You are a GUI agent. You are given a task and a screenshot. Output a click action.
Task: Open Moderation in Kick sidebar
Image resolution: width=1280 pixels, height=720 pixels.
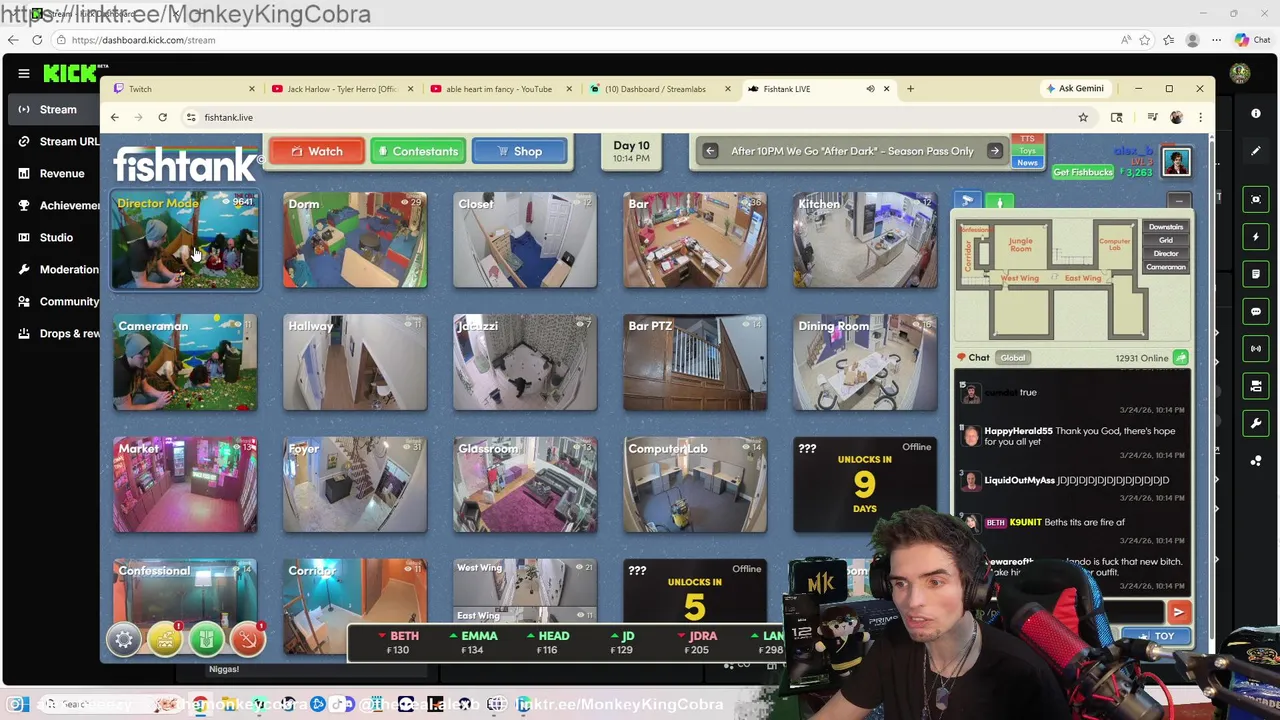52,269
